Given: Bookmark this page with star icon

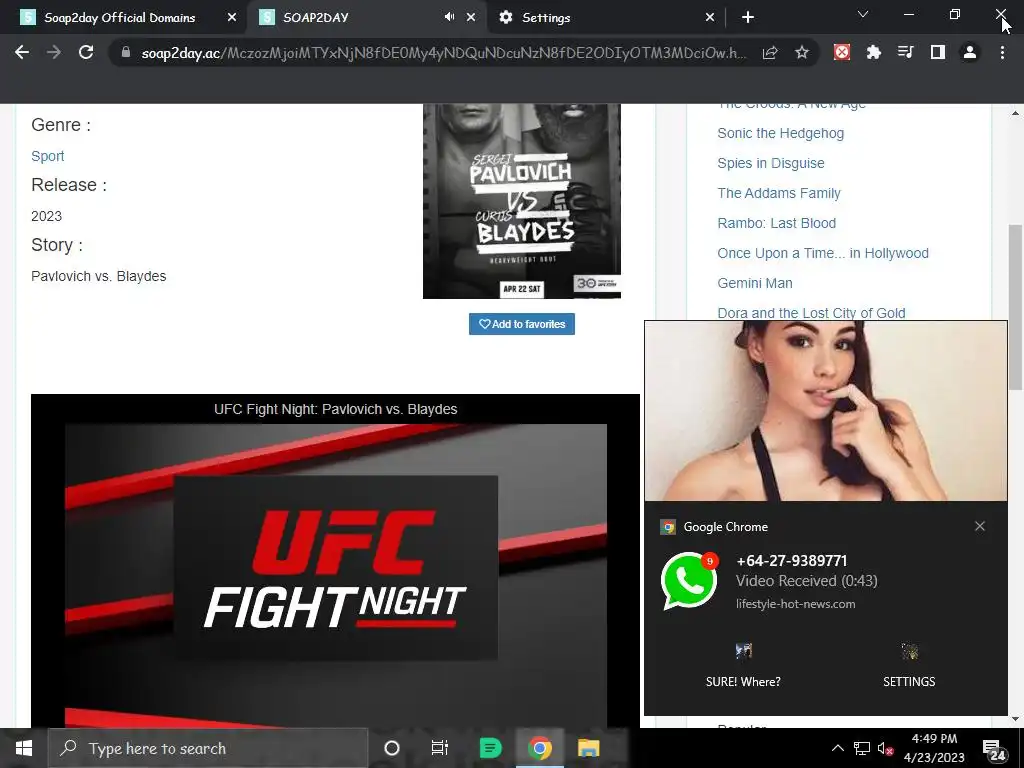Looking at the screenshot, I should pos(802,52).
